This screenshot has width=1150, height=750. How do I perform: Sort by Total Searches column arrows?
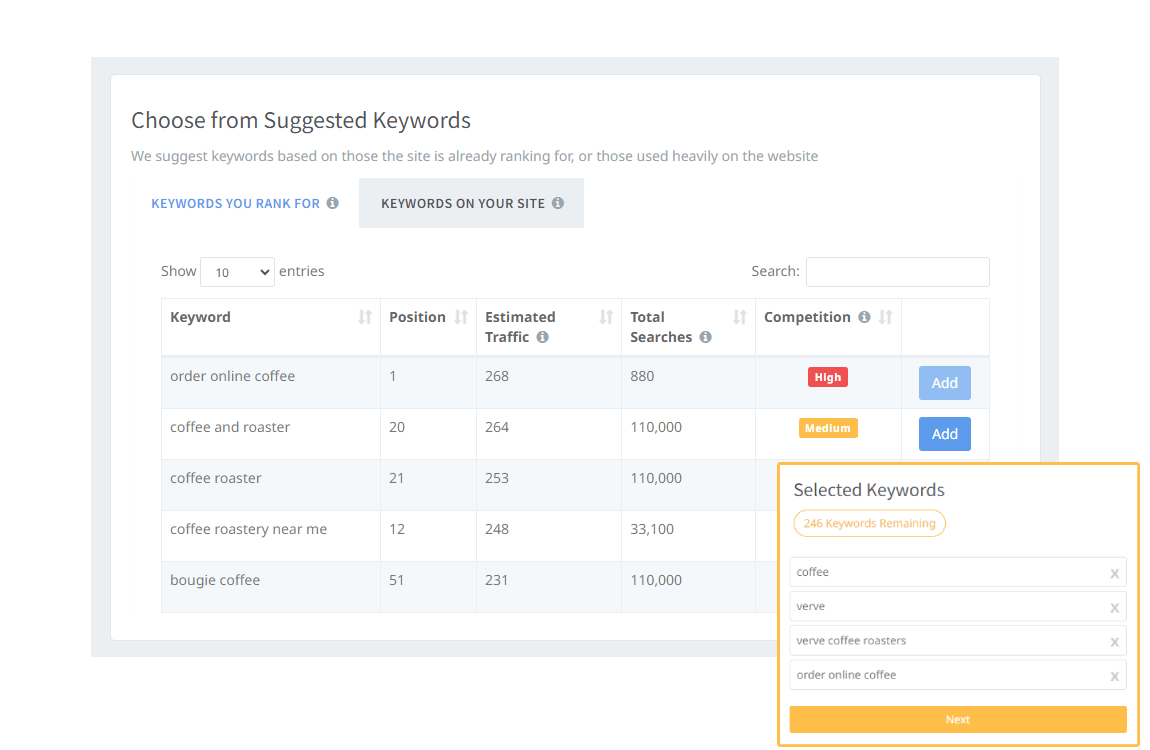point(739,317)
